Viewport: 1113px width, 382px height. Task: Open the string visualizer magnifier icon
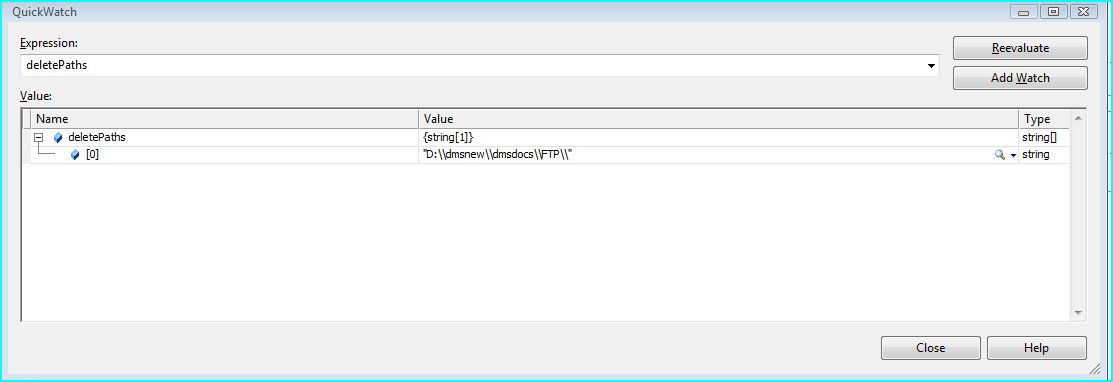pyautogui.click(x=999, y=155)
